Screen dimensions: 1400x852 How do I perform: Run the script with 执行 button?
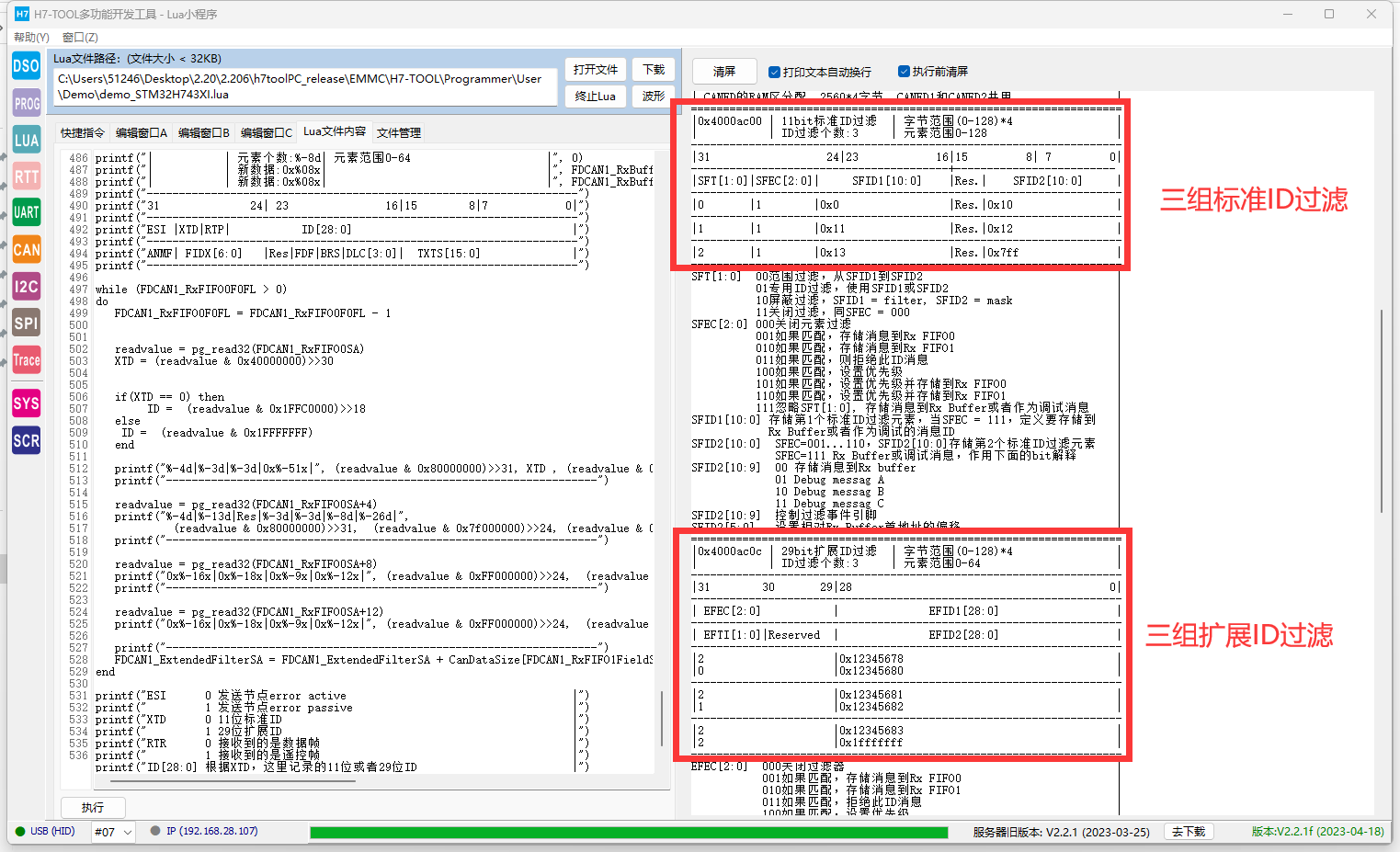point(93,808)
